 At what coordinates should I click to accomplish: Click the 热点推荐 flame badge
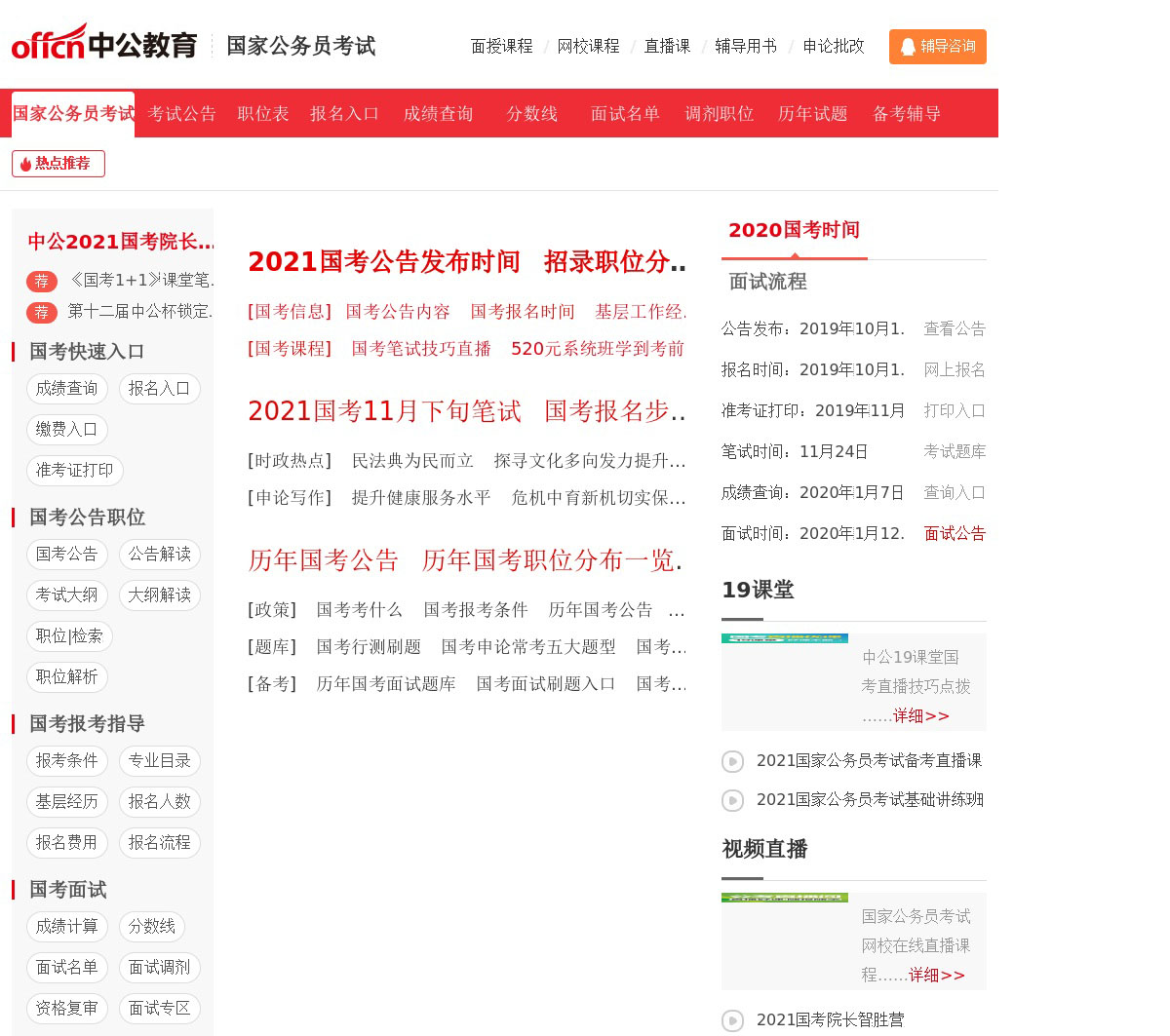pos(58,164)
